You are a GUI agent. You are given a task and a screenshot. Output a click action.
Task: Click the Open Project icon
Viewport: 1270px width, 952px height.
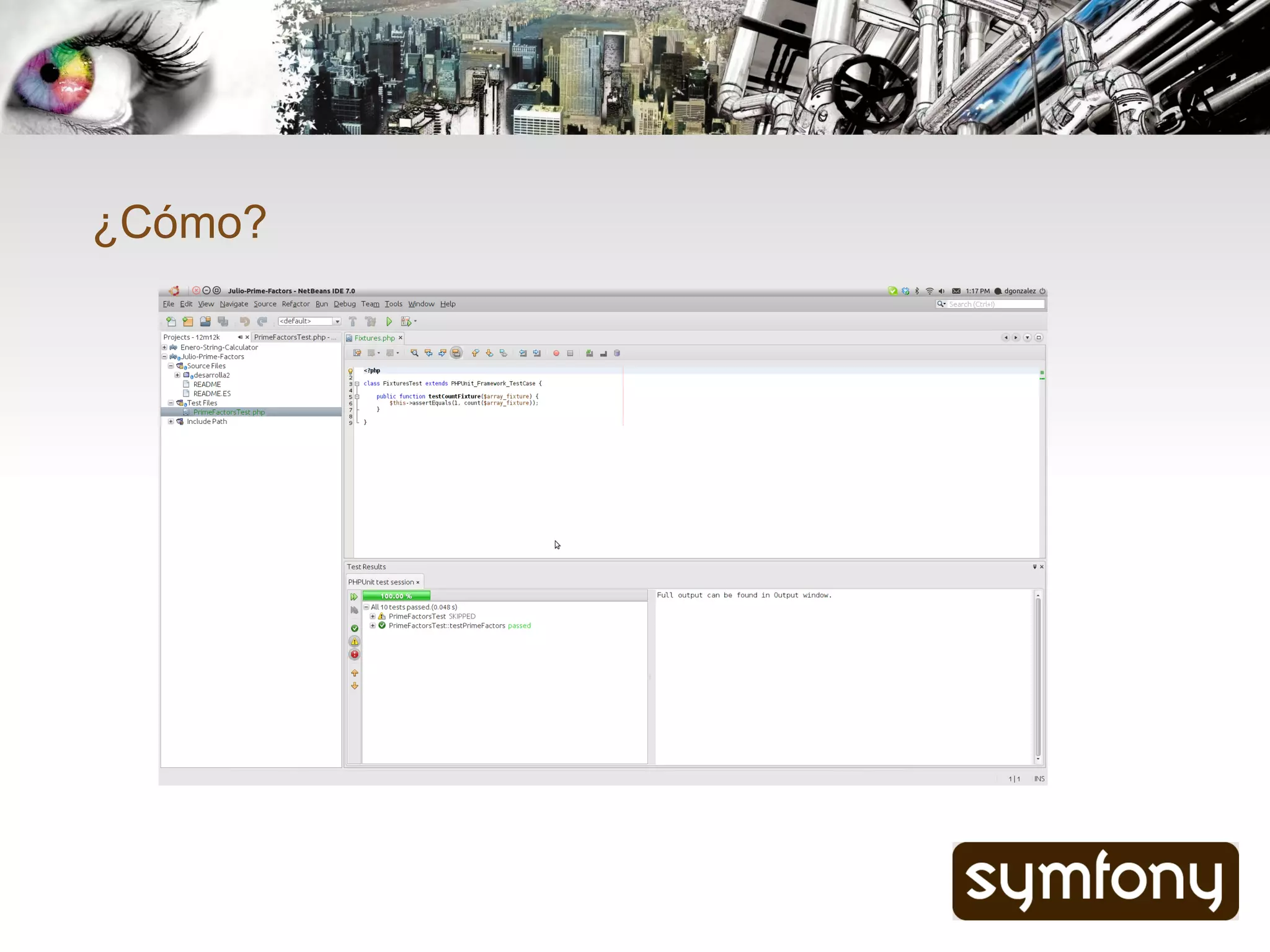(205, 321)
